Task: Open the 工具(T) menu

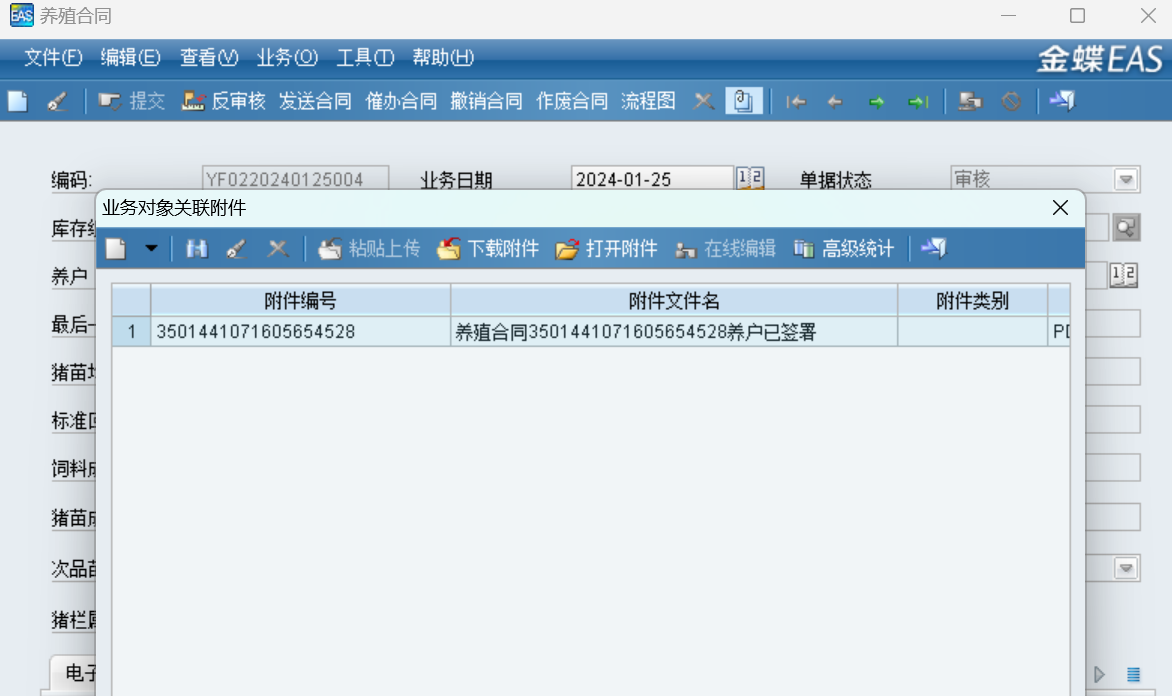Action: (365, 58)
